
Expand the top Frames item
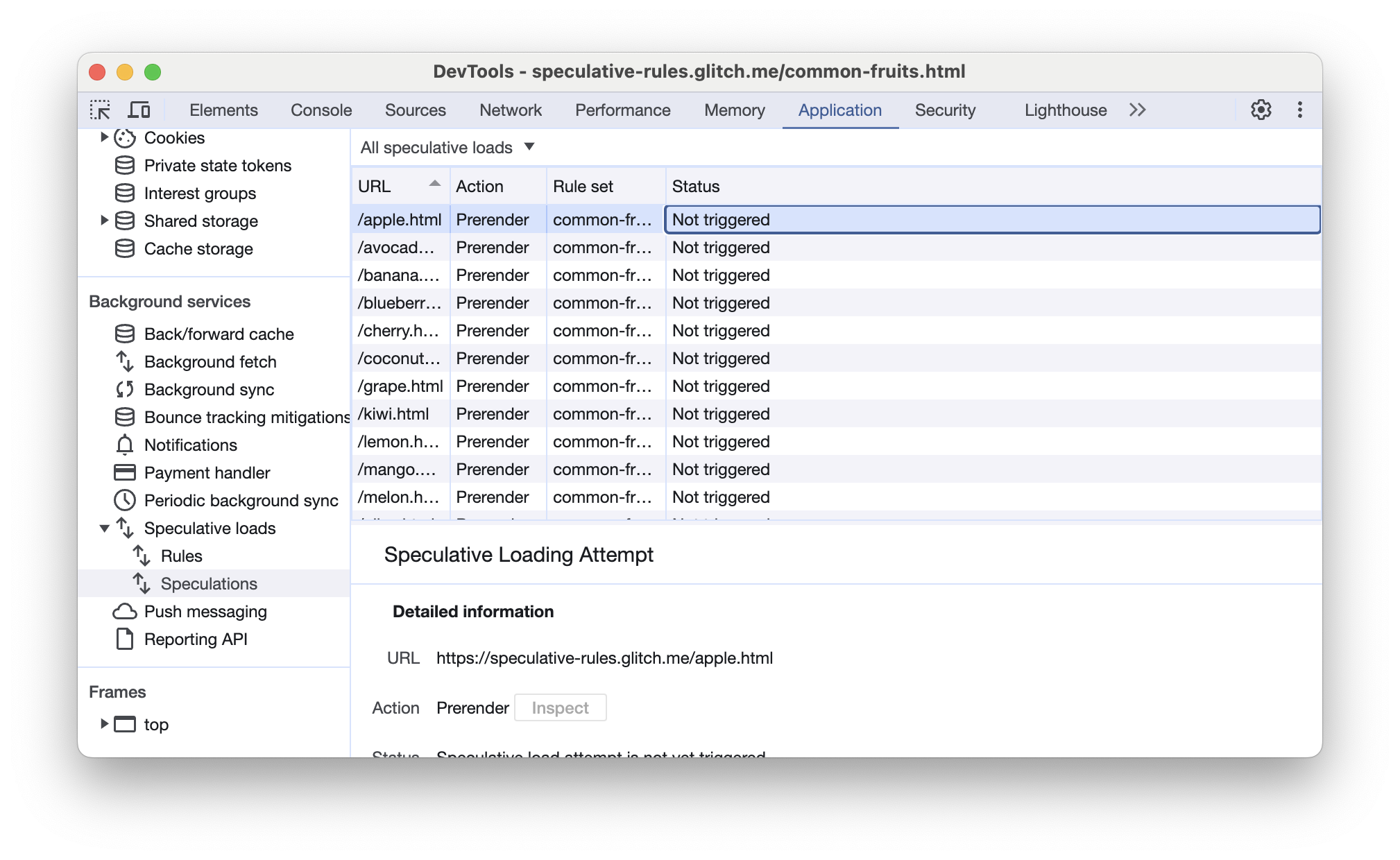(x=103, y=723)
